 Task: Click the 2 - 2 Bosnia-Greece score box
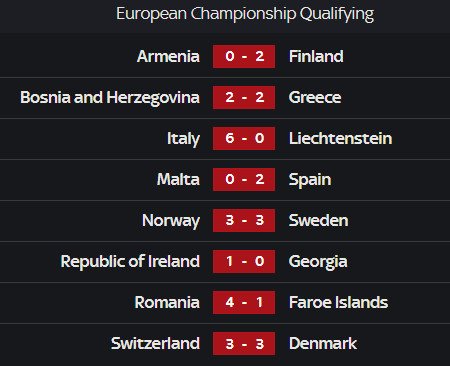(x=244, y=97)
